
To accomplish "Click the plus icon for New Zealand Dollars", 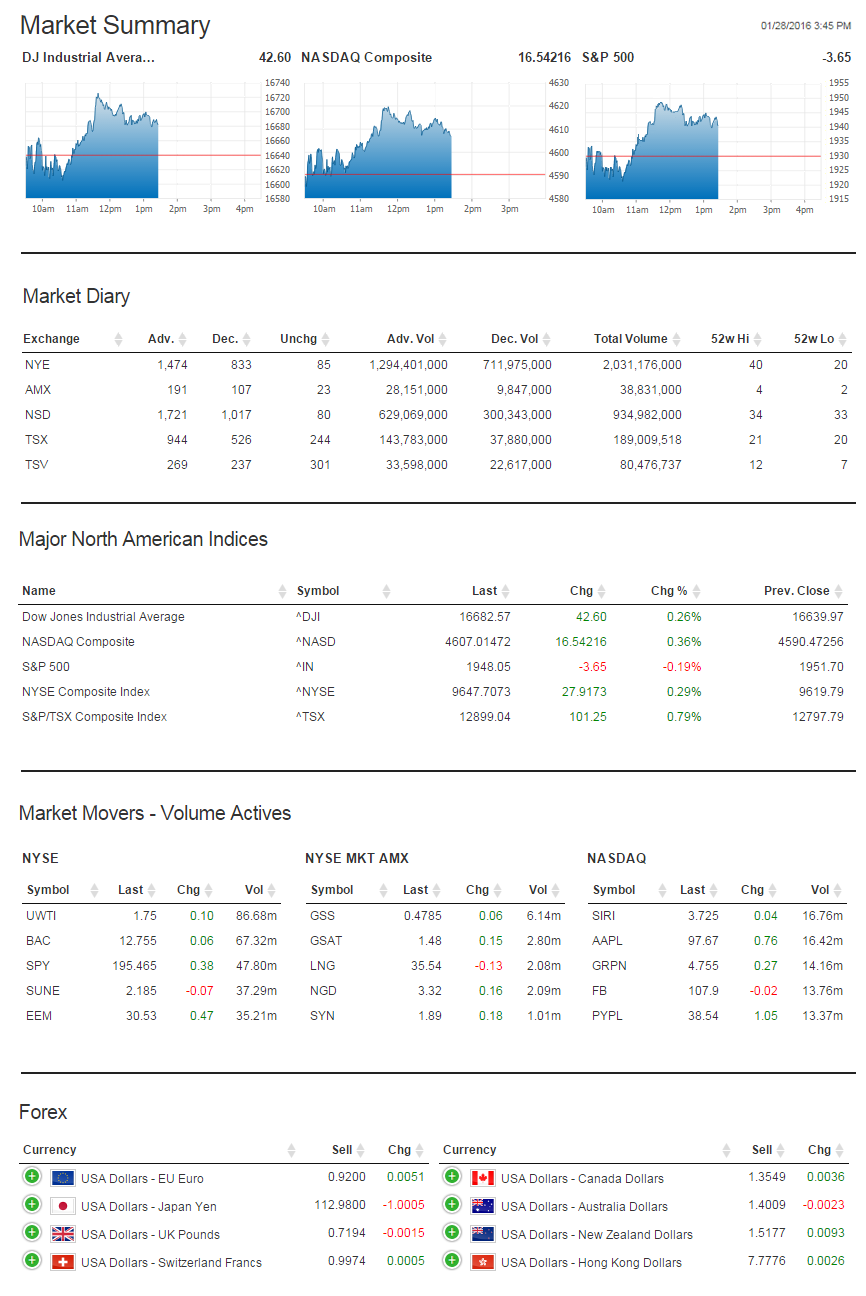I will point(451,1233).
